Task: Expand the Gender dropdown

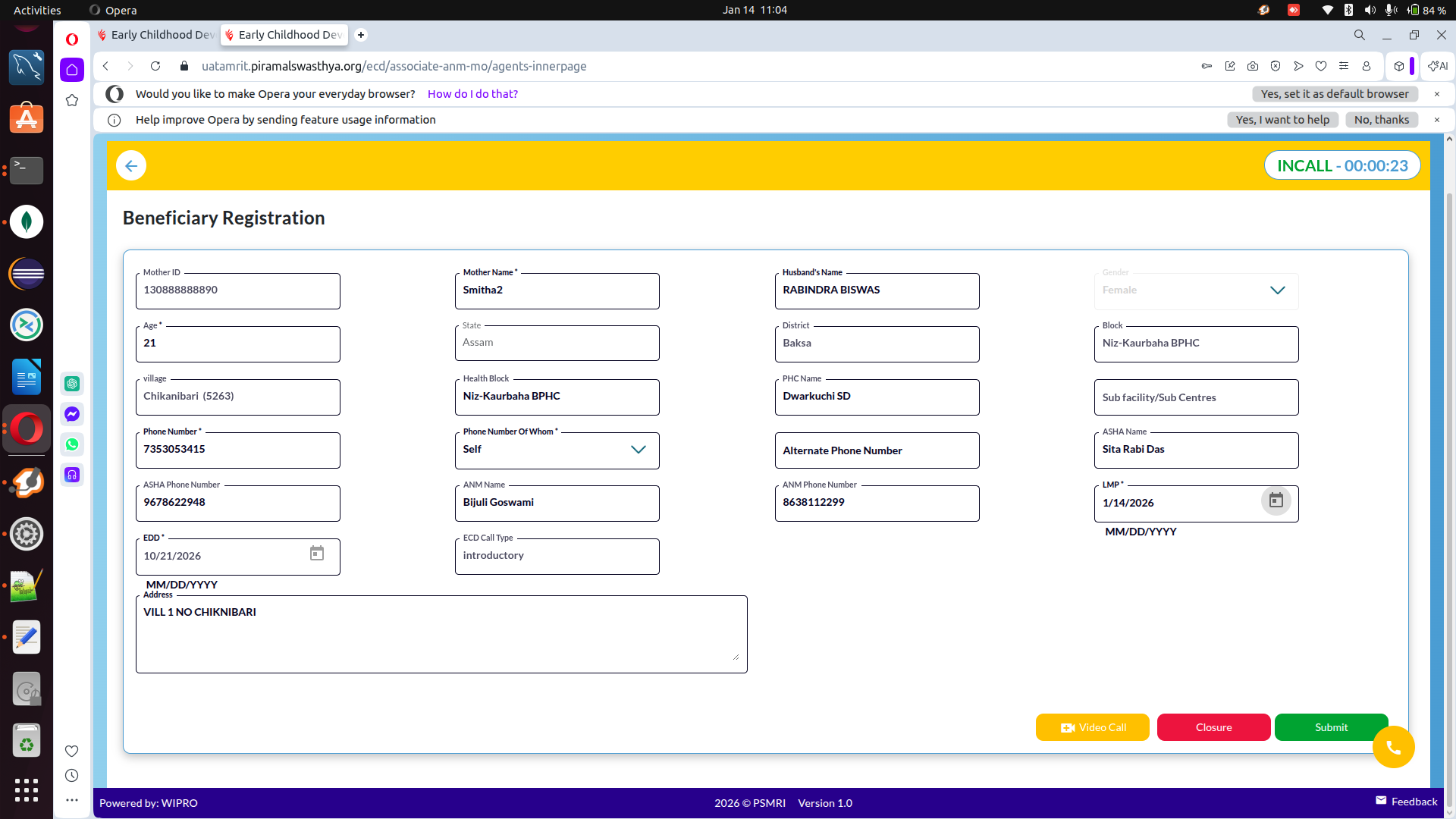Action: tap(1277, 290)
